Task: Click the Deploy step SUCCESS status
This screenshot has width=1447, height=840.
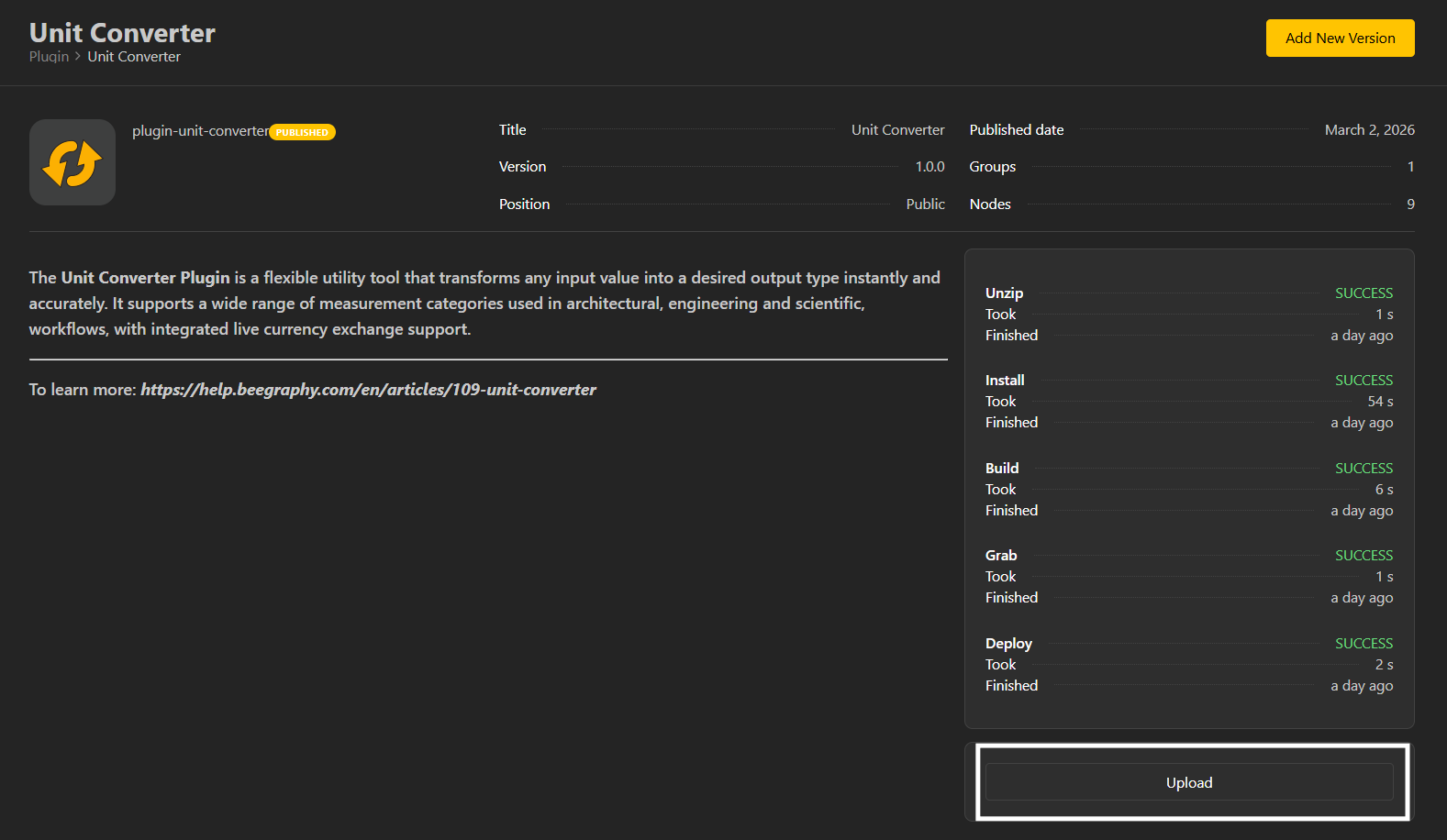Action: 1364,644
